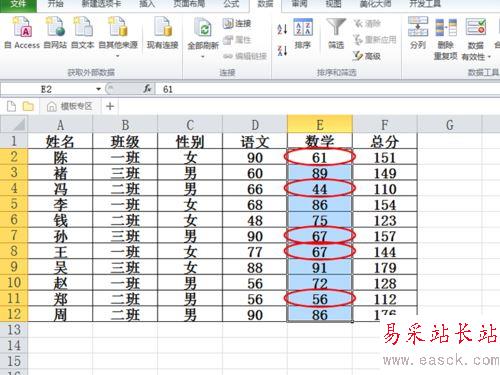Click cell D6 containing 48

pos(255,220)
